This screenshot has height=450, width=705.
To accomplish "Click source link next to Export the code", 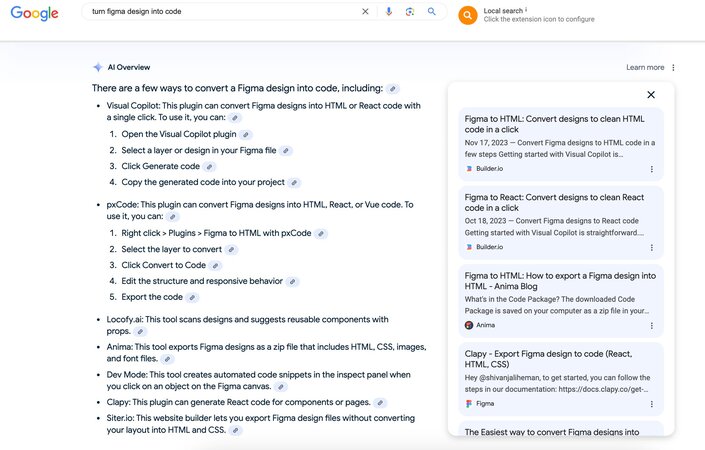I will (192, 297).
